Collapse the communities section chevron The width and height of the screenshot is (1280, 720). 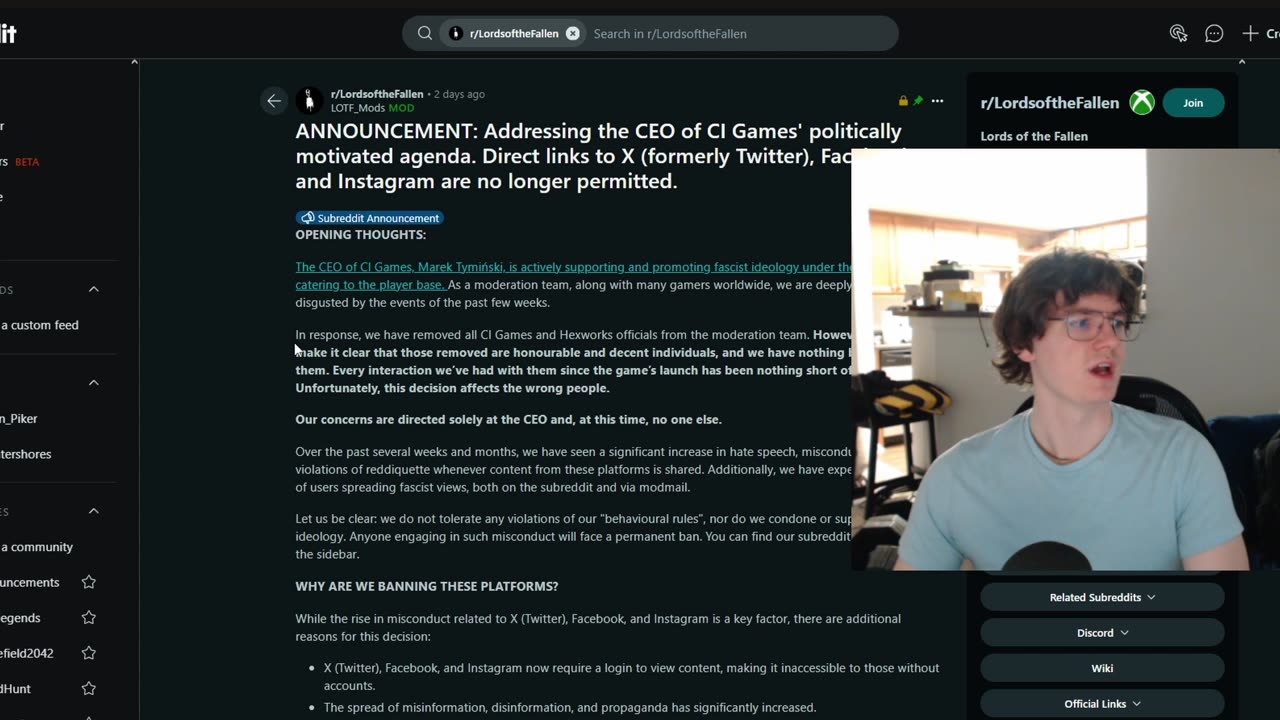(94, 511)
